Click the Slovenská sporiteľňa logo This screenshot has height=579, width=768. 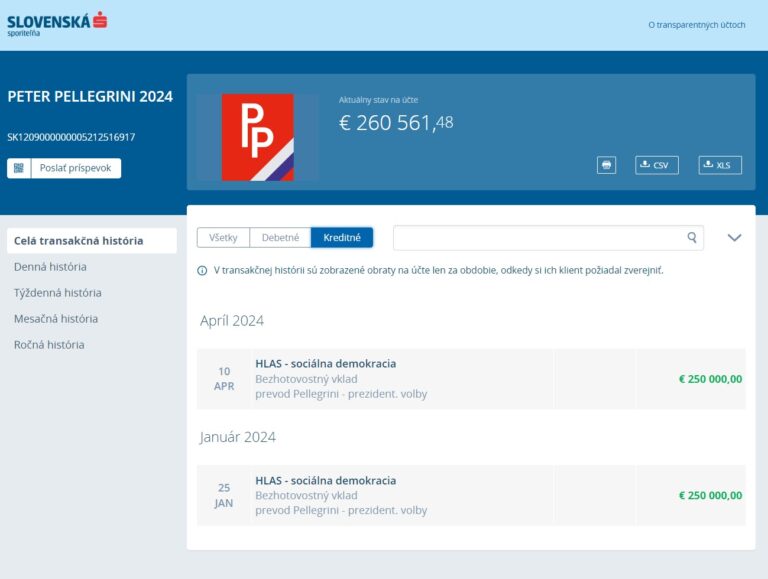pos(57,23)
